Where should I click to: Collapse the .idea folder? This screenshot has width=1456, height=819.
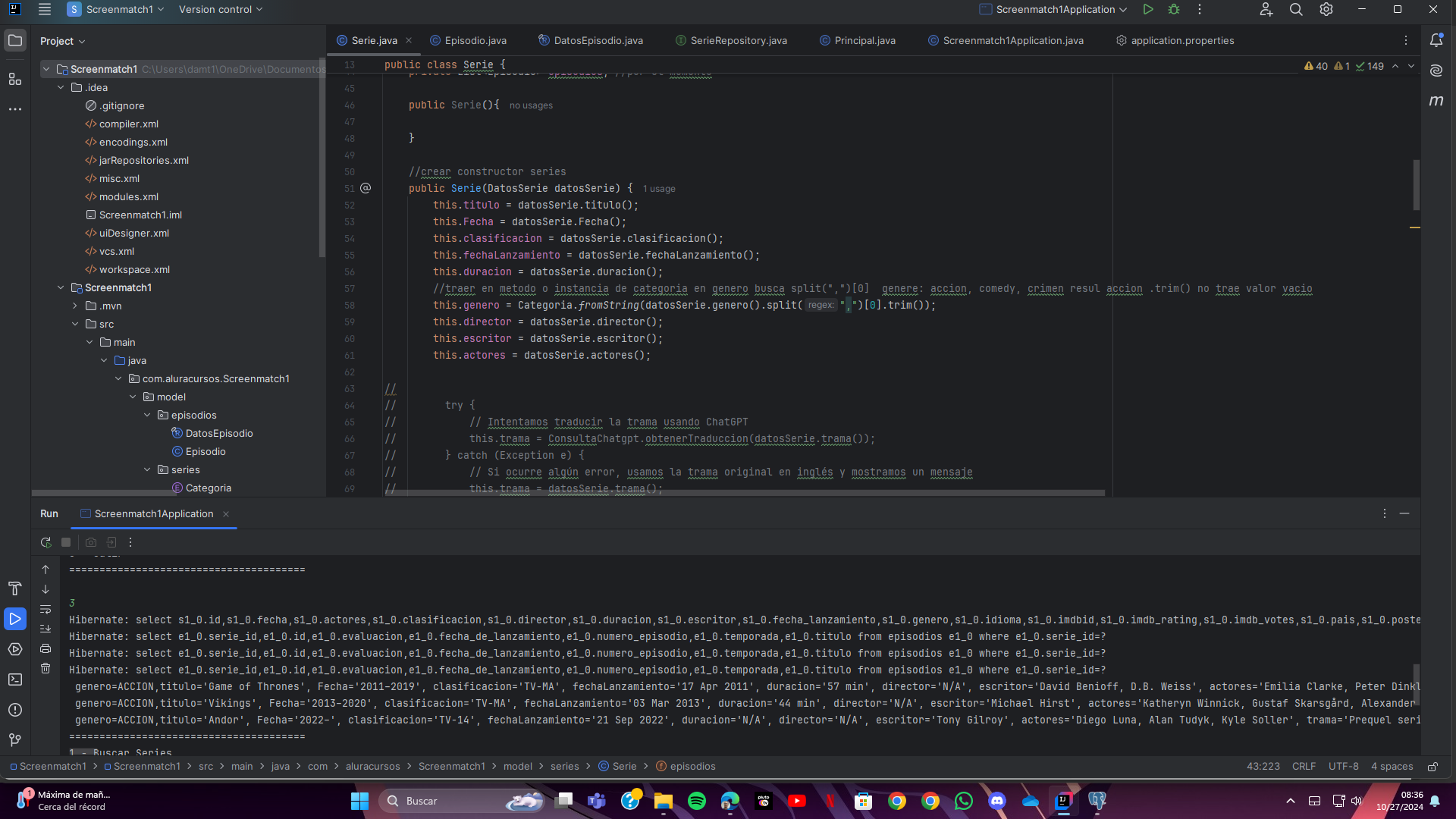(x=61, y=87)
